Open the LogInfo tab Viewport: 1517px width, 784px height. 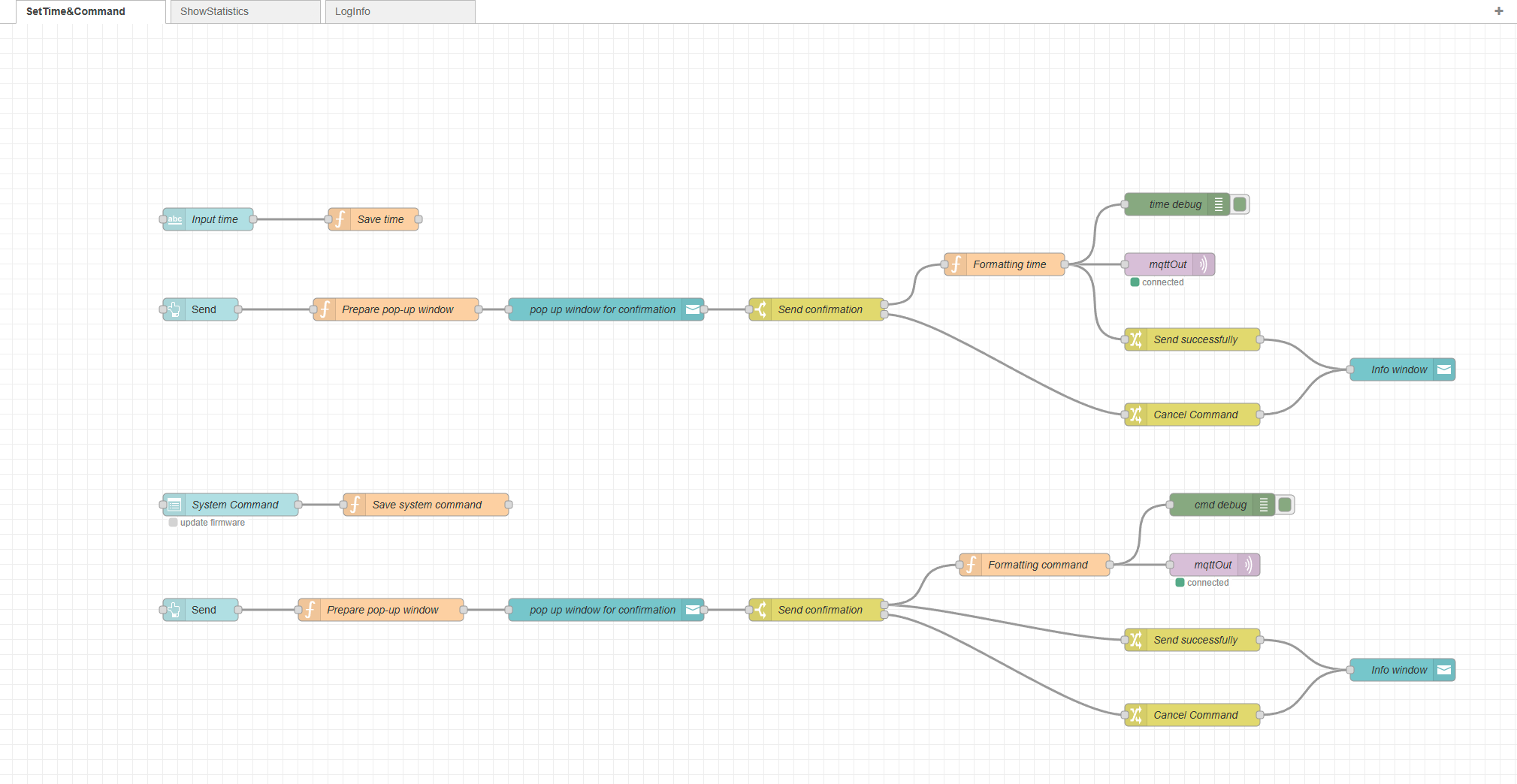coord(399,12)
